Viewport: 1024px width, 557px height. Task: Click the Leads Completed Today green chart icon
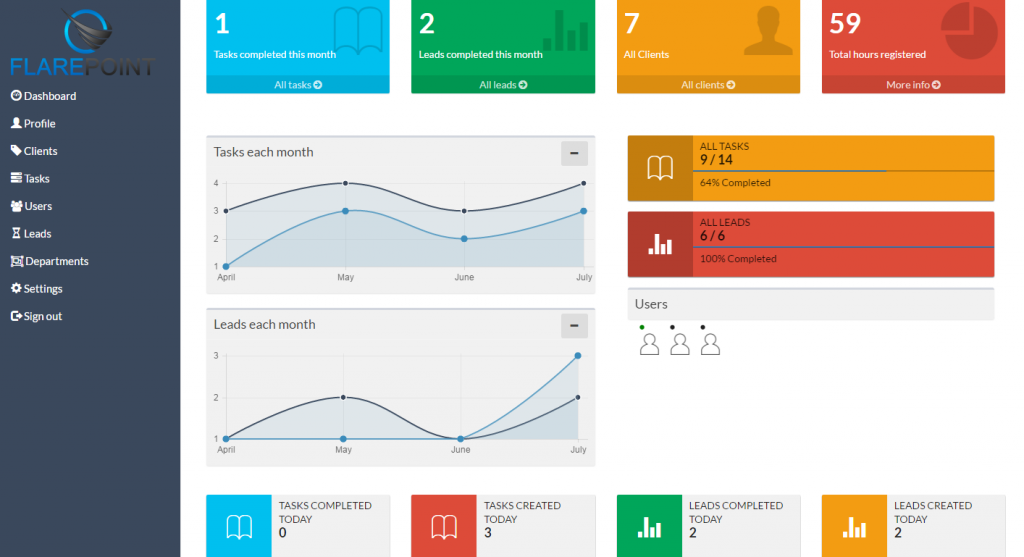[x=650, y=526]
